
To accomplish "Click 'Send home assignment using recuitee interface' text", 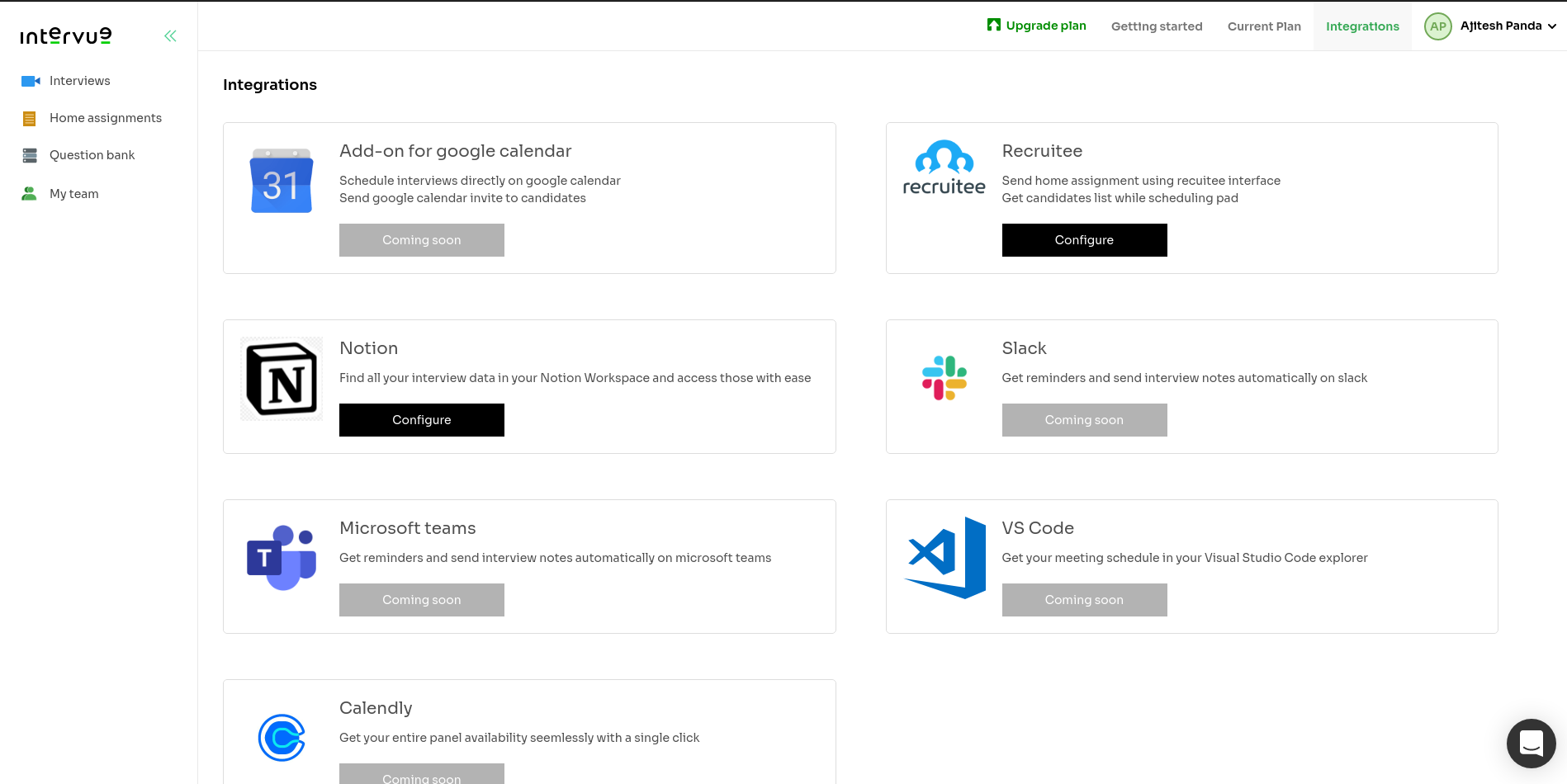I will pos(1141,181).
